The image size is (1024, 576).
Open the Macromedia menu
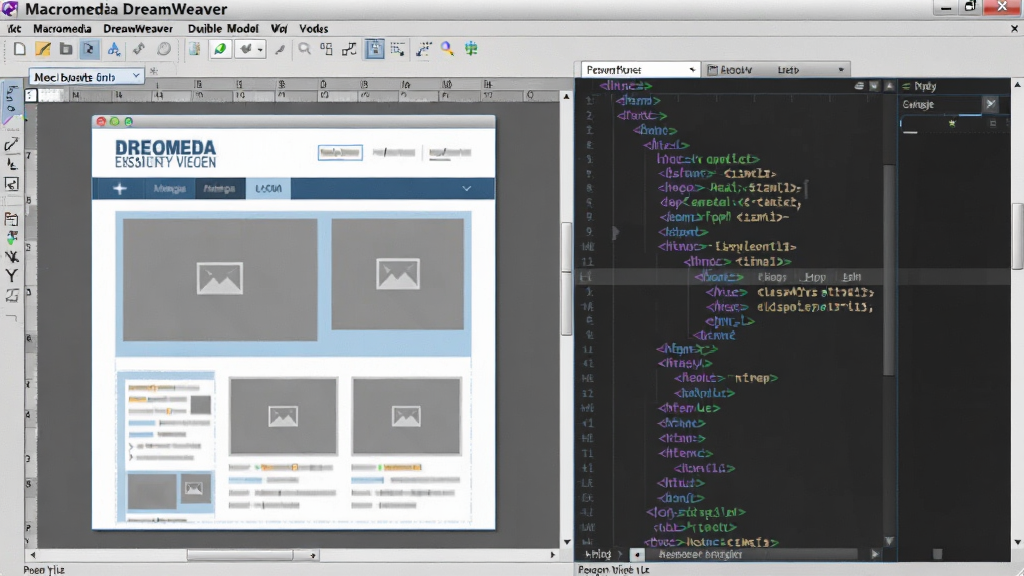pyautogui.click(x=62, y=29)
